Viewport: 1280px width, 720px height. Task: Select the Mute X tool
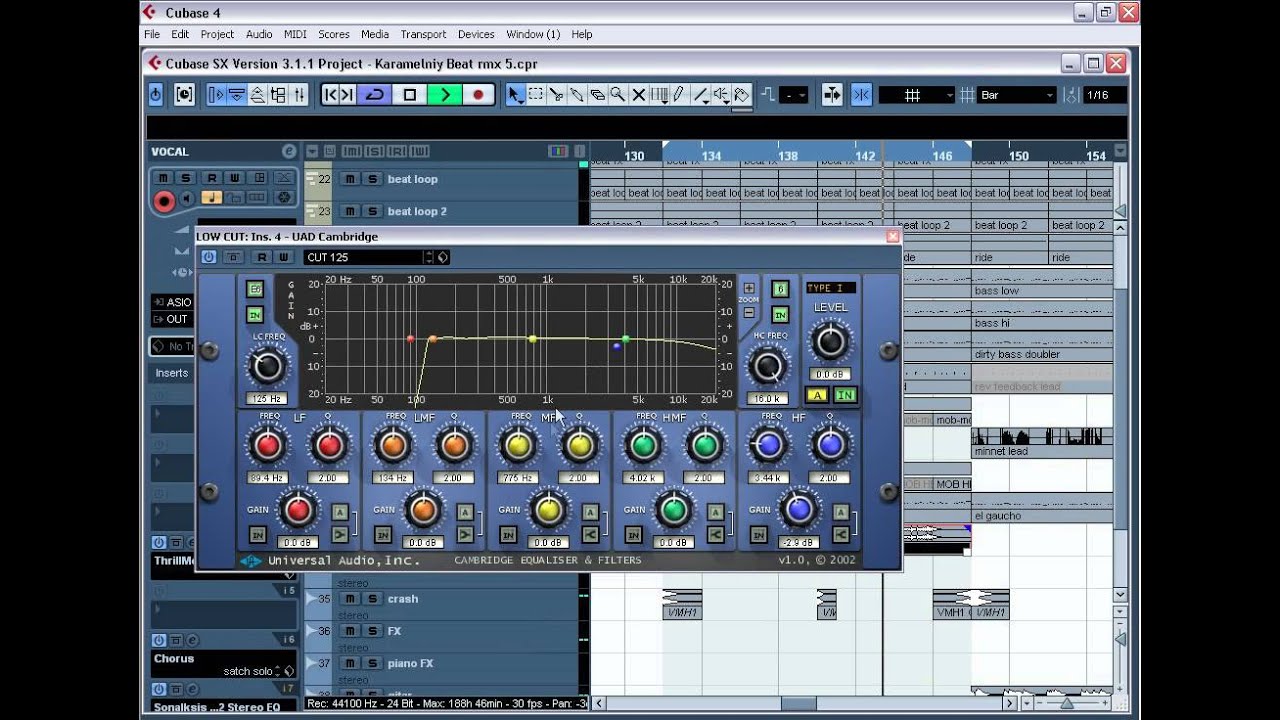point(639,95)
